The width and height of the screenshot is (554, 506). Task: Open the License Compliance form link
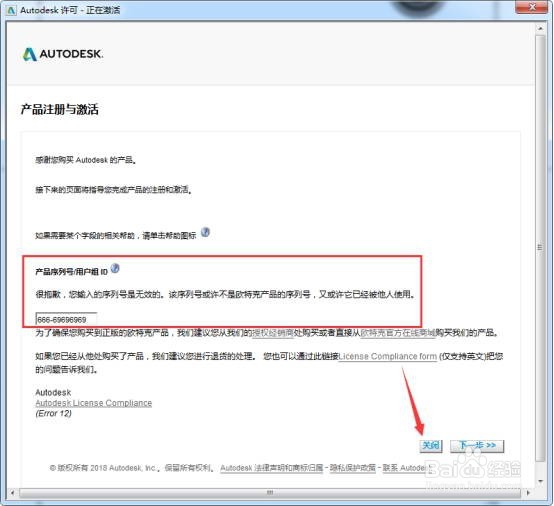388,356
